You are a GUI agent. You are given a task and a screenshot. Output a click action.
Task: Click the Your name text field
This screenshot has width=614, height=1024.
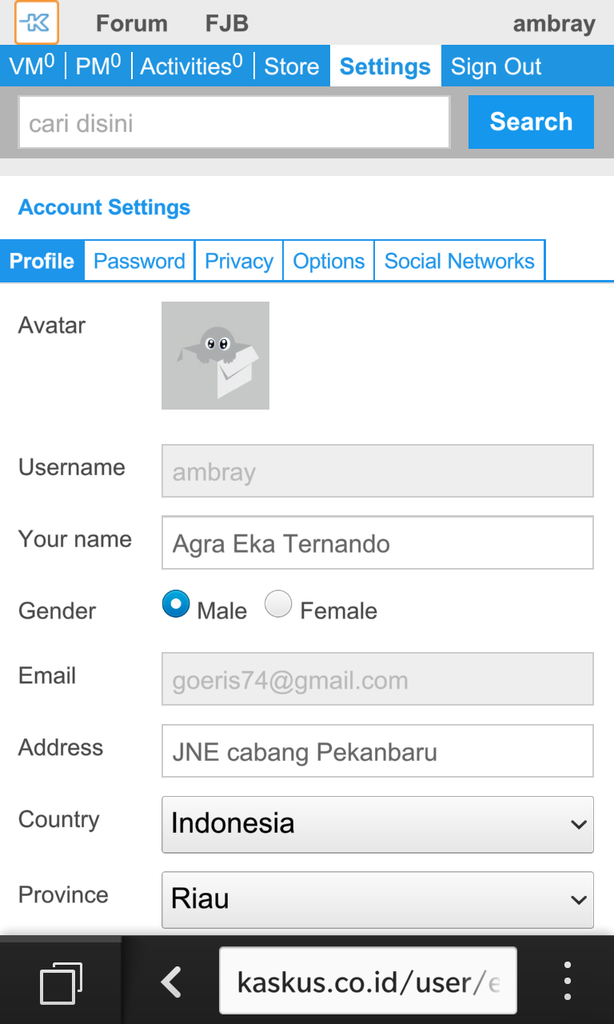click(378, 543)
